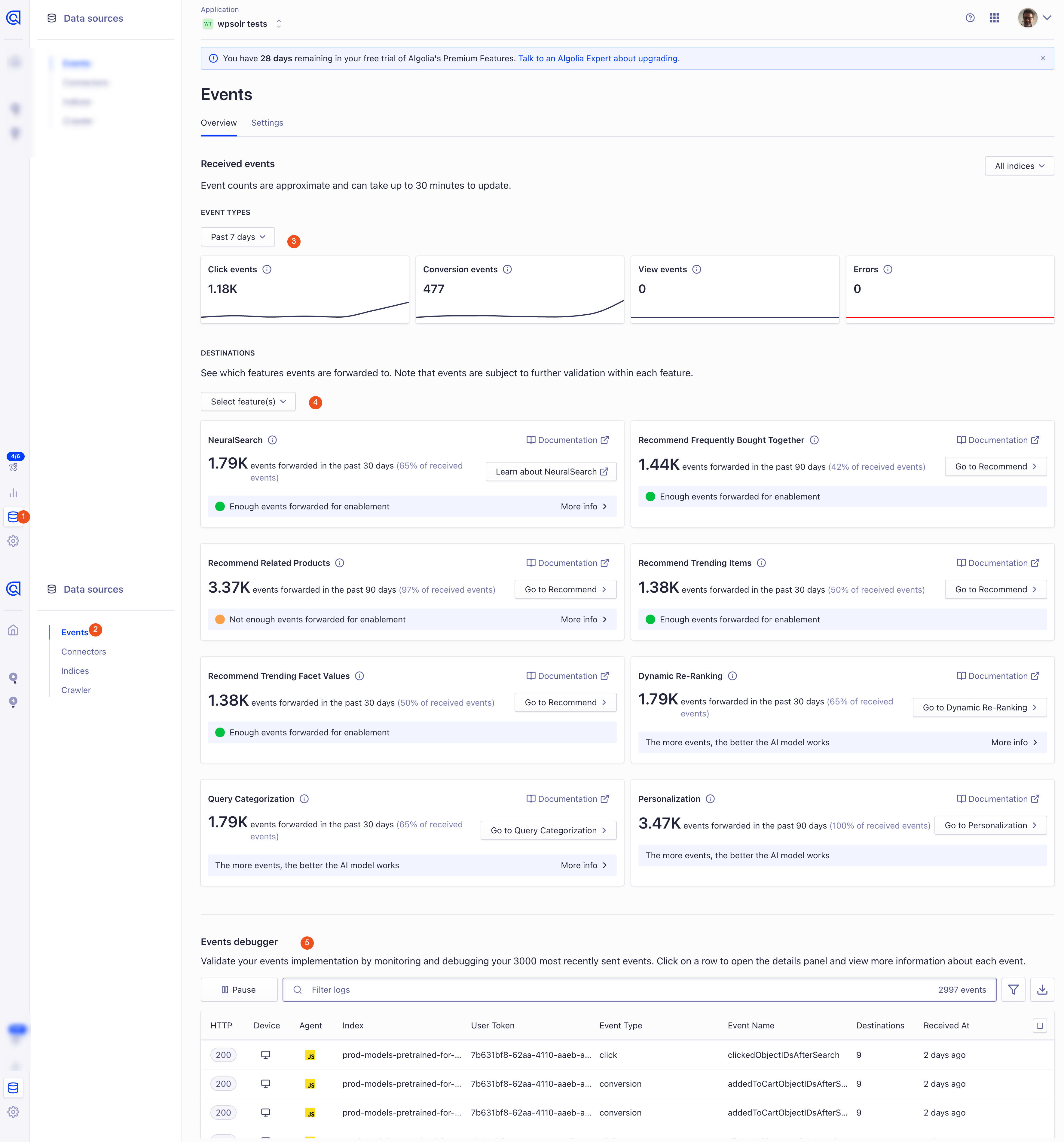Open the clickedObjectIDsAfterSearch event row
The height and width of the screenshot is (1142, 1064).
click(x=627, y=1055)
